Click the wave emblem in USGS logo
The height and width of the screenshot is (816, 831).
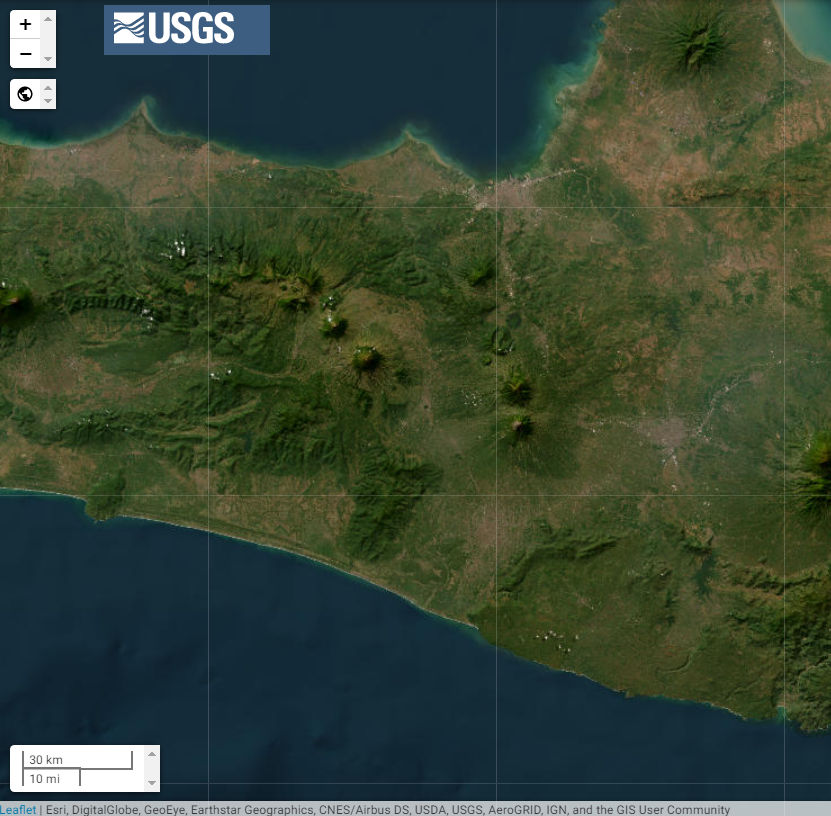[128, 30]
